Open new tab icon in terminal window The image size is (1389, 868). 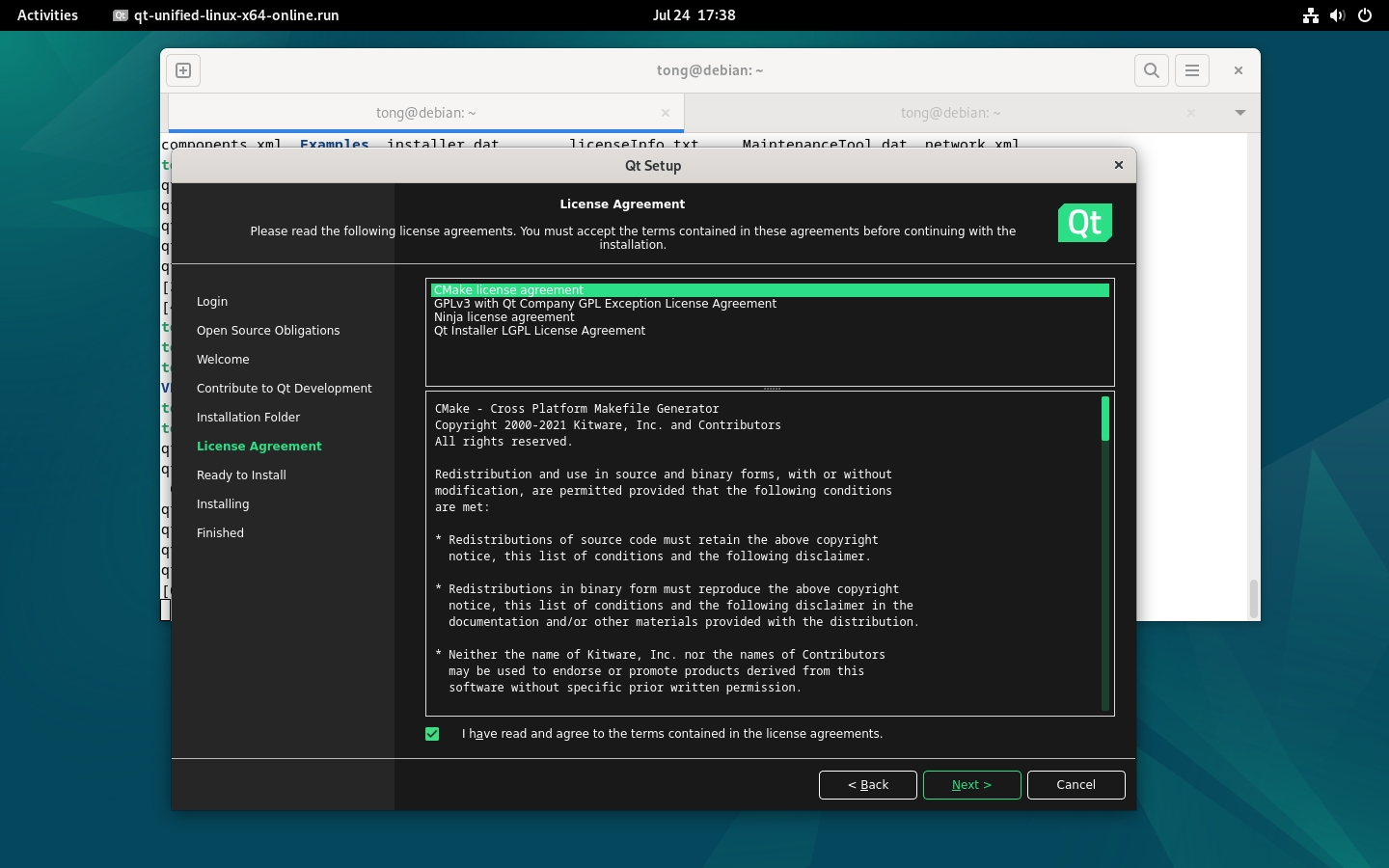(x=183, y=70)
